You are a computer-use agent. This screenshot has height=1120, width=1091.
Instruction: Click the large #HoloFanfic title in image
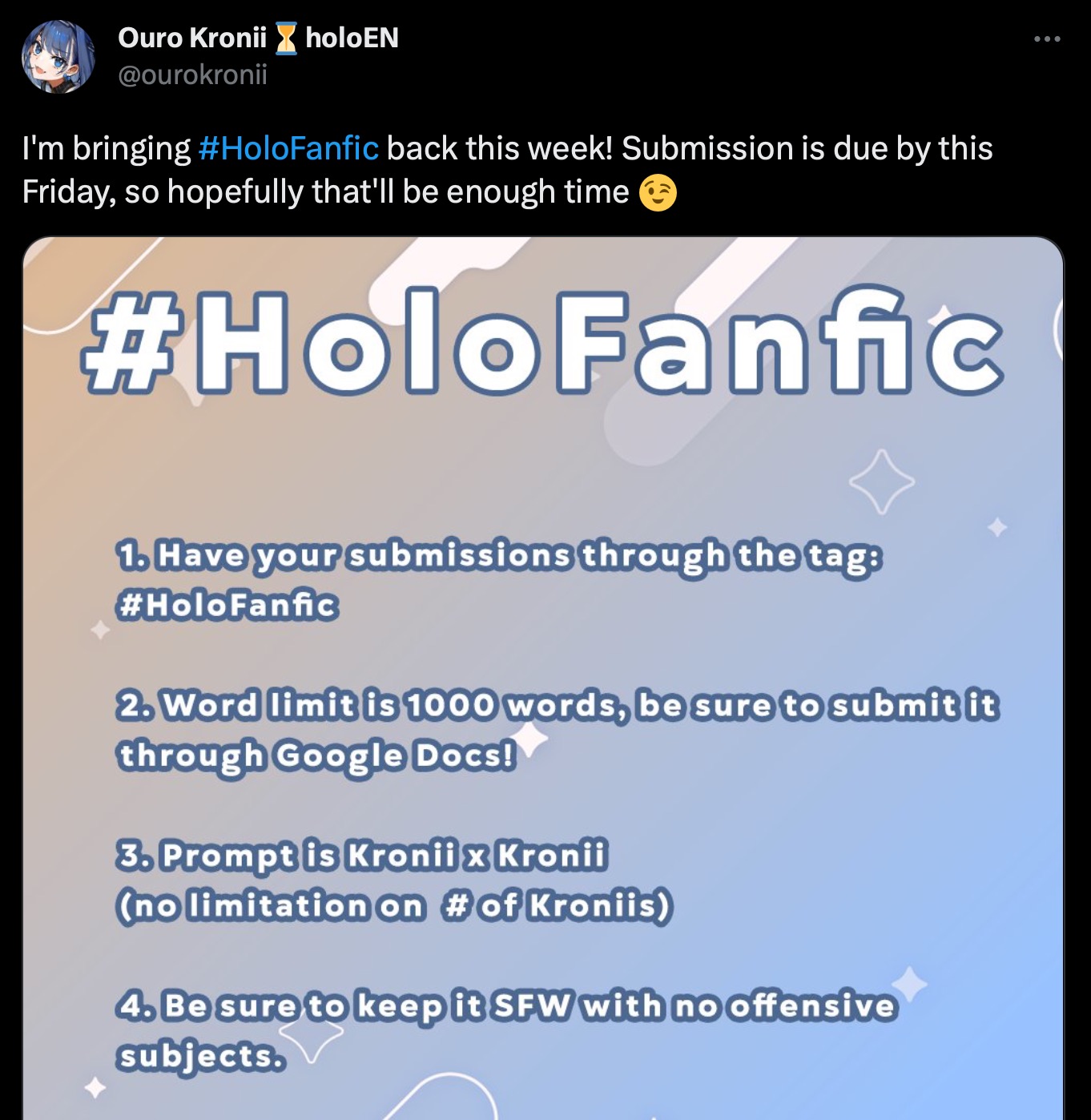542,340
